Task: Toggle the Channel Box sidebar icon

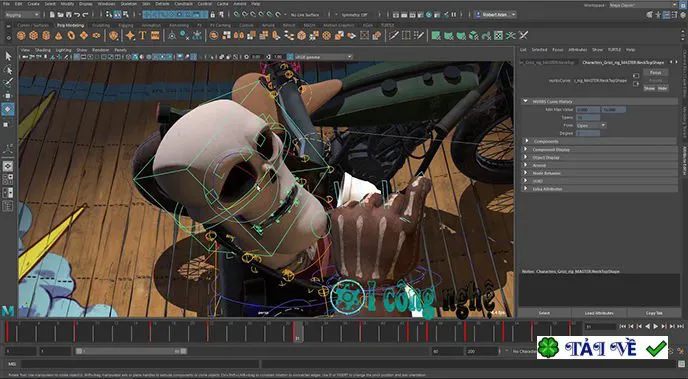Action: [682, 14]
